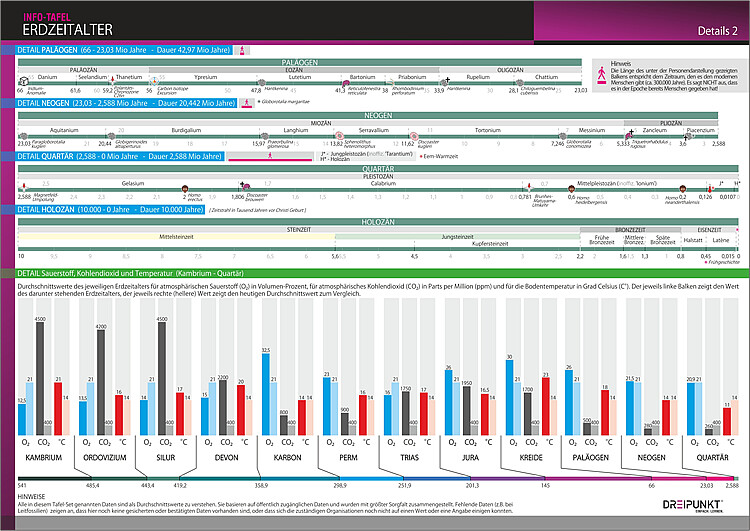Click the Sphenolithus heteromorphus fossil icon

[x=339, y=136]
